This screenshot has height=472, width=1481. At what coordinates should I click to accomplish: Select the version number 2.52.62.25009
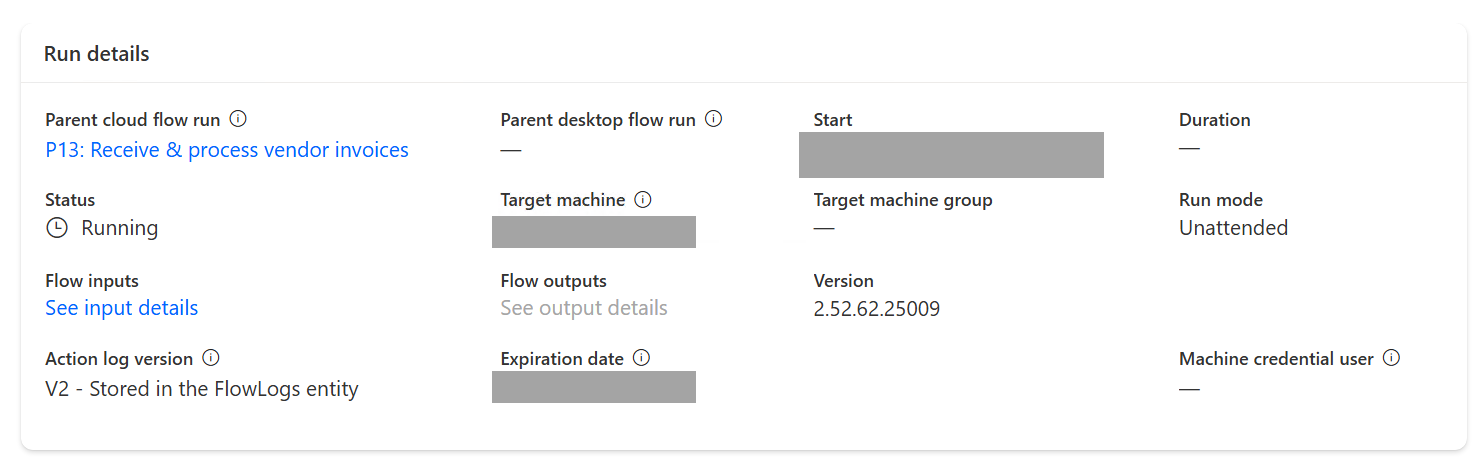877,308
